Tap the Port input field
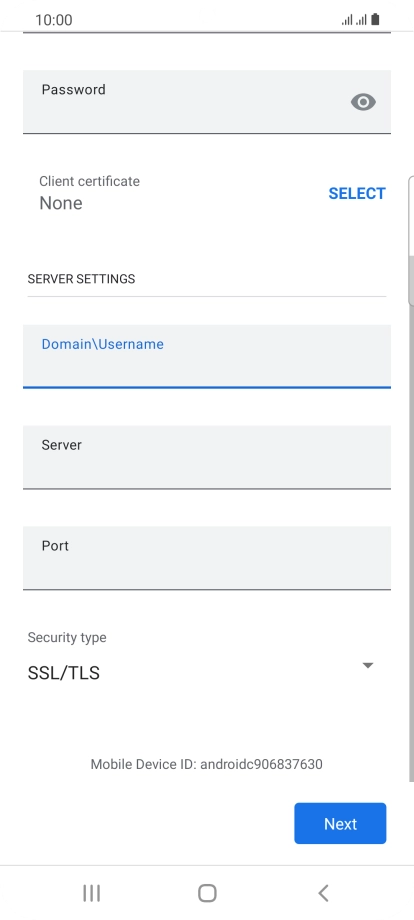This screenshot has width=414, height=920. [x=206, y=558]
